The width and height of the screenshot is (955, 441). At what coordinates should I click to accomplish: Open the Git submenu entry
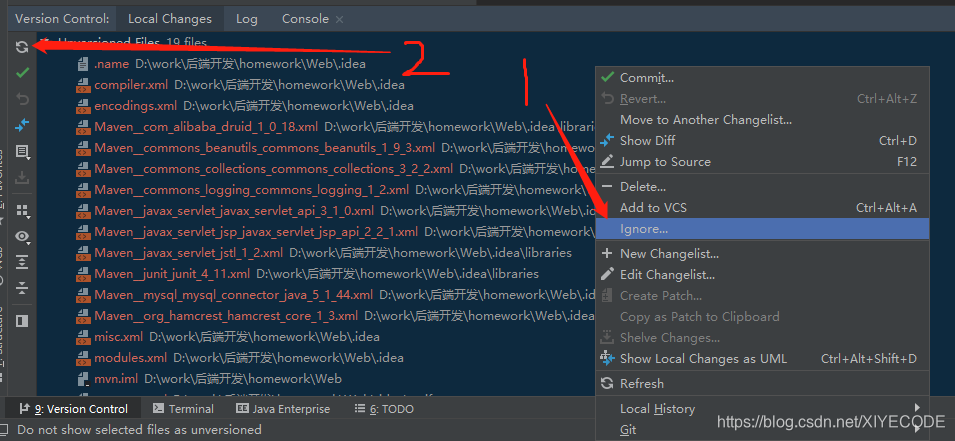pyautogui.click(x=762, y=430)
